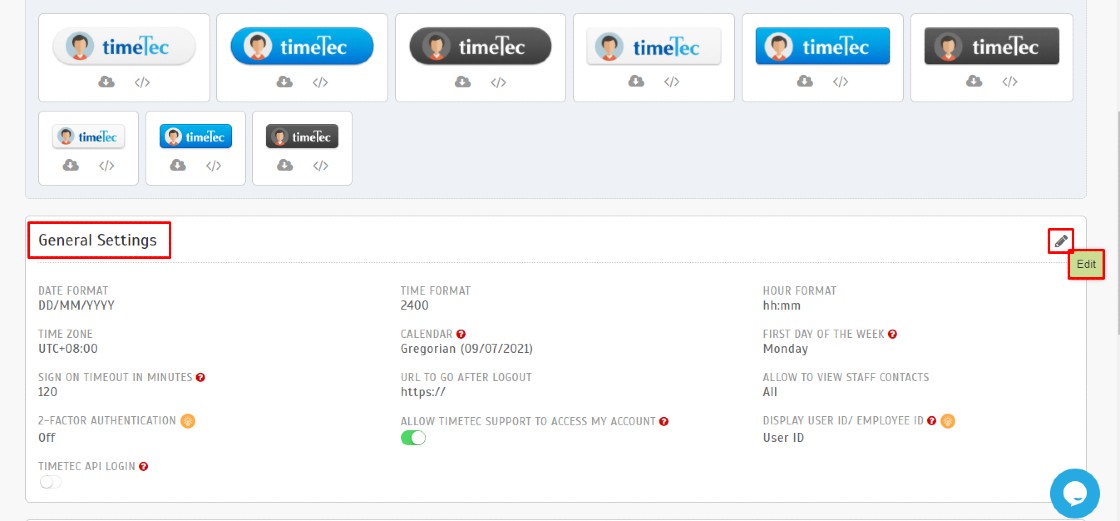Download the dark rectangular medium TimeTec badge
Screen dimensions: 1120x521
(x=974, y=81)
